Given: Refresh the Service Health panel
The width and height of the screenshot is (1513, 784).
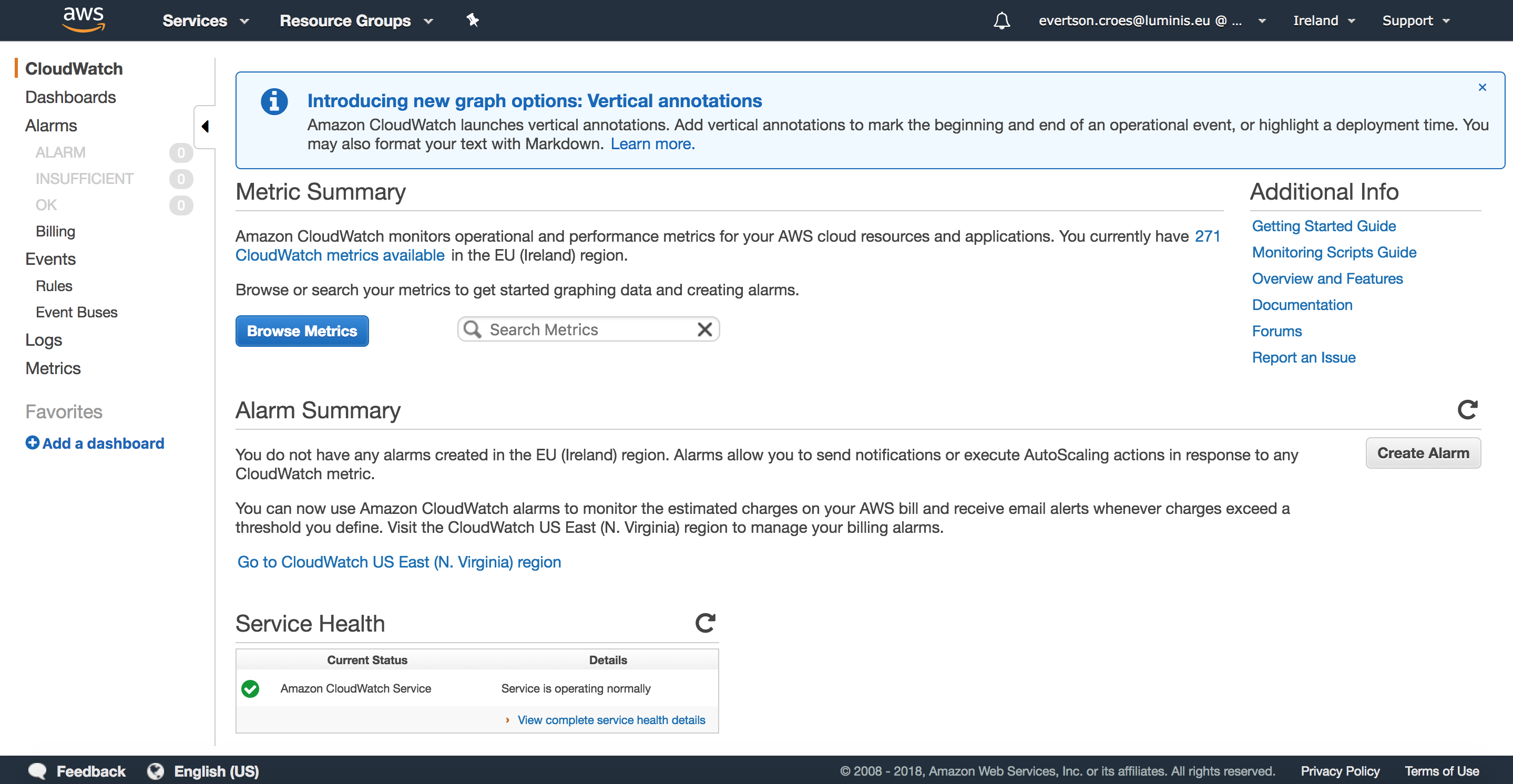Looking at the screenshot, I should pos(705,623).
